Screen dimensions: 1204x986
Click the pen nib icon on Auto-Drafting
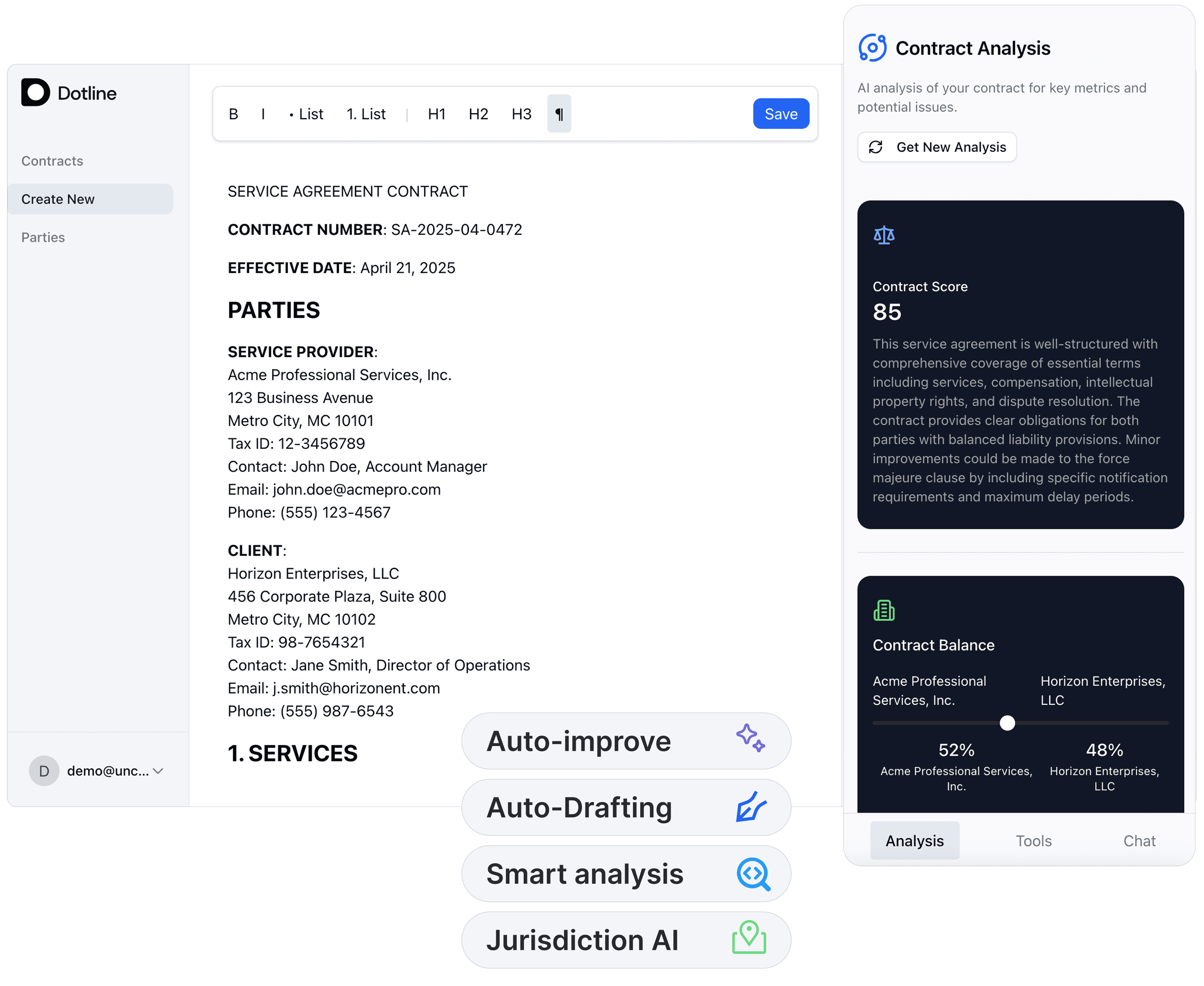click(x=751, y=807)
